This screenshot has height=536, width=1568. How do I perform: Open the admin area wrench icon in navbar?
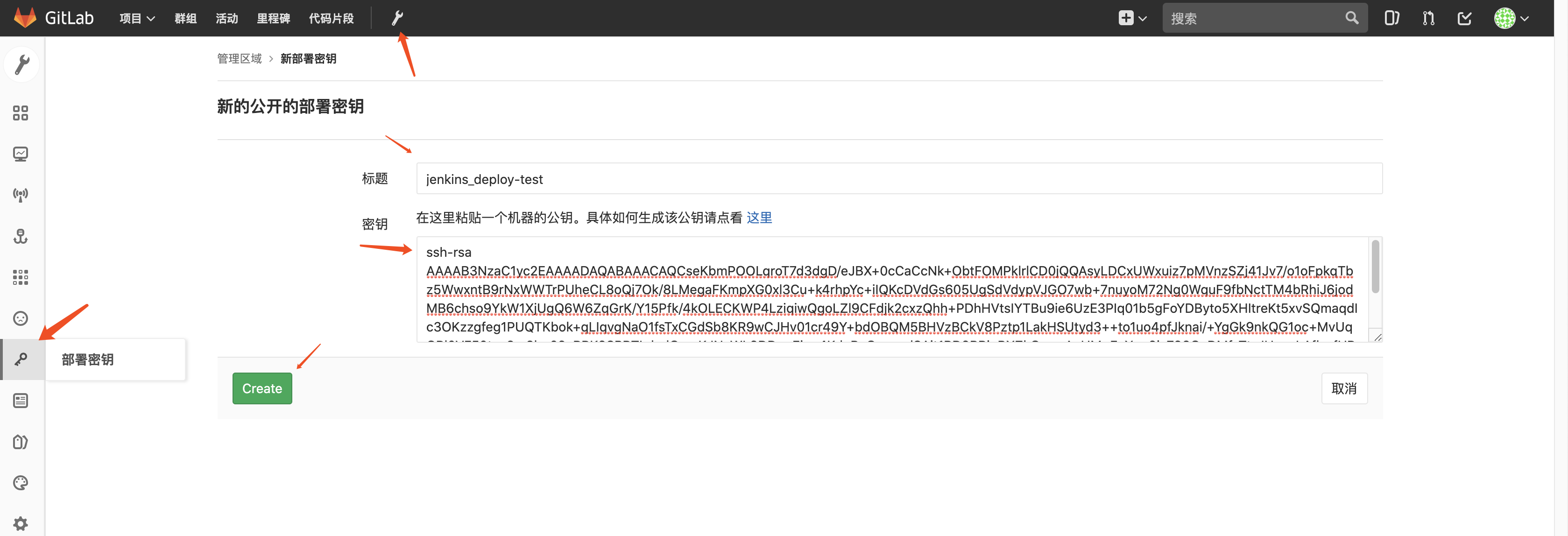(397, 18)
